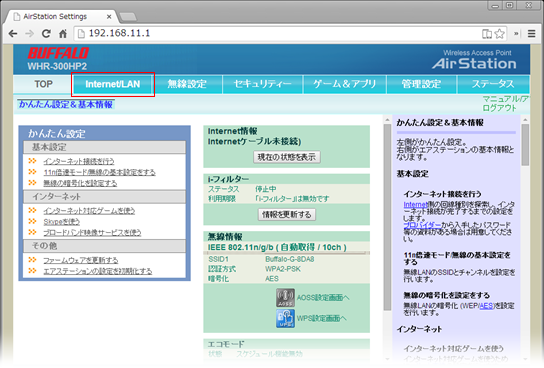Viewport: 544px width, 368px height.
Task: Open a new browser tab
Action: (128, 16)
